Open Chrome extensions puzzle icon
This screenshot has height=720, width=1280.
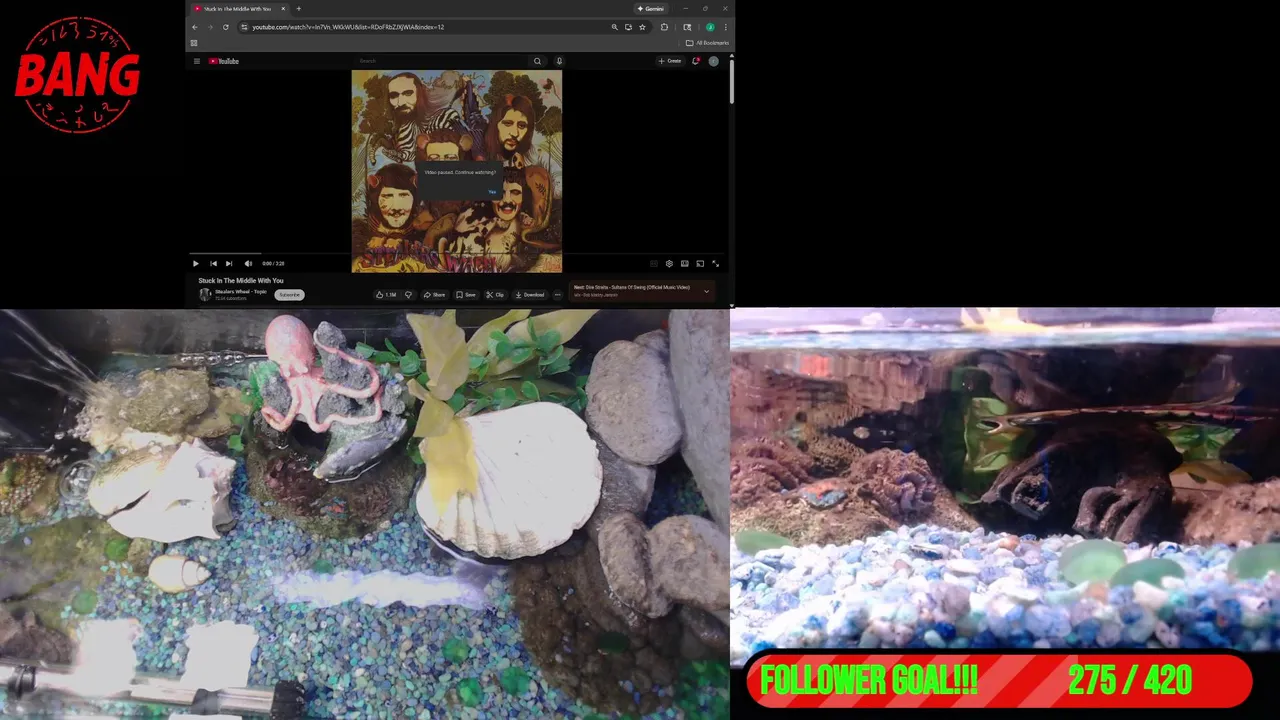(664, 27)
